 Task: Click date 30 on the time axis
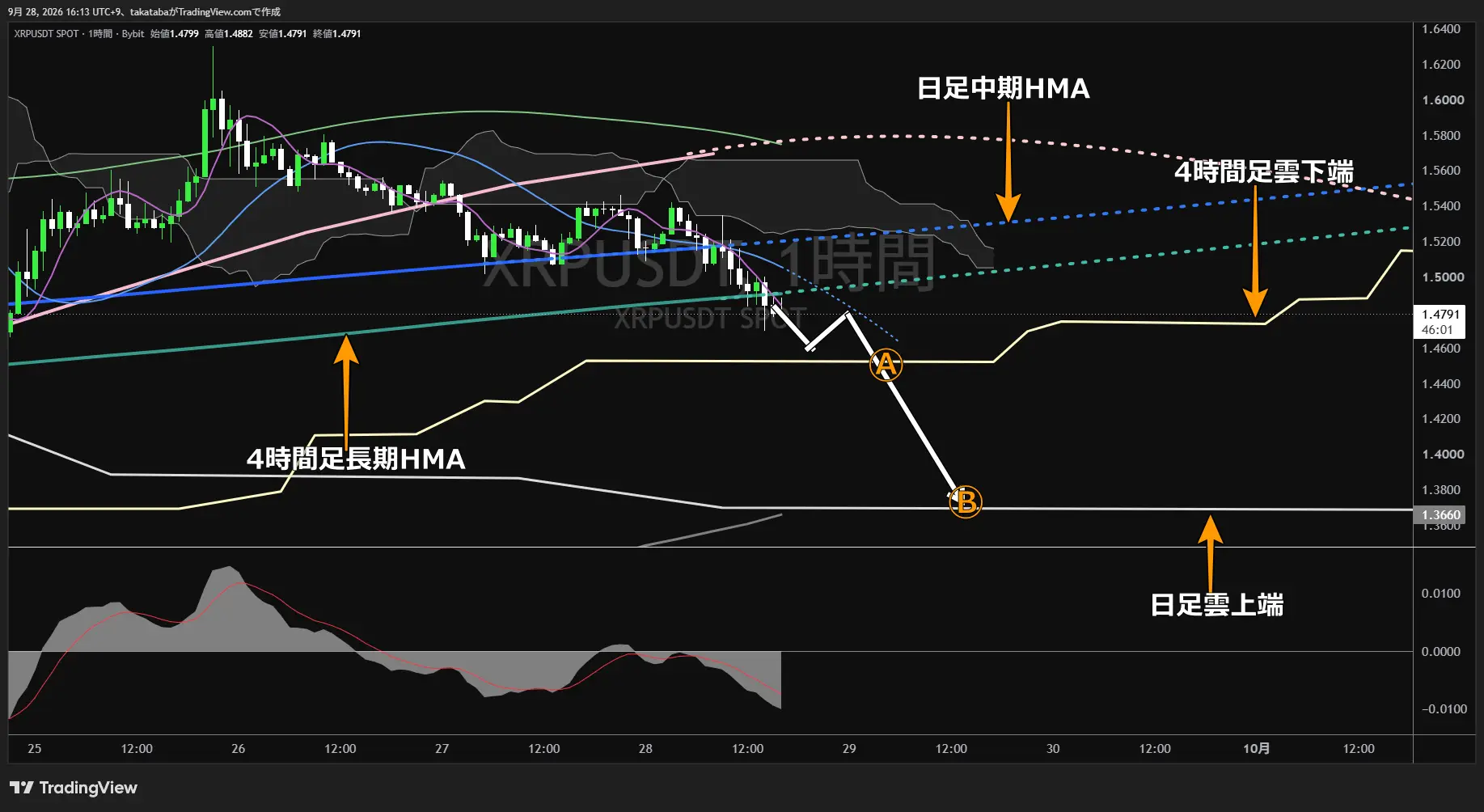pyautogui.click(x=1053, y=749)
